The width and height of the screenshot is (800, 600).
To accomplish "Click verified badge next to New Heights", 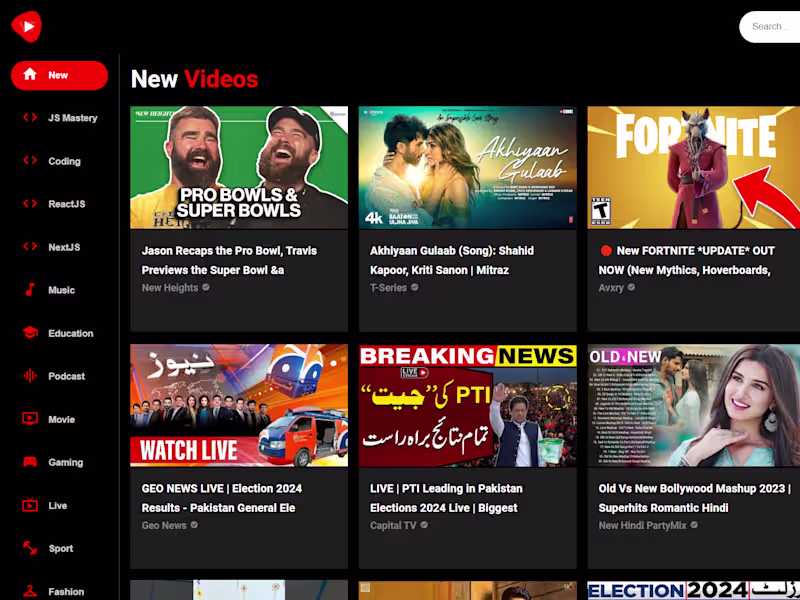I will tap(206, 287).
